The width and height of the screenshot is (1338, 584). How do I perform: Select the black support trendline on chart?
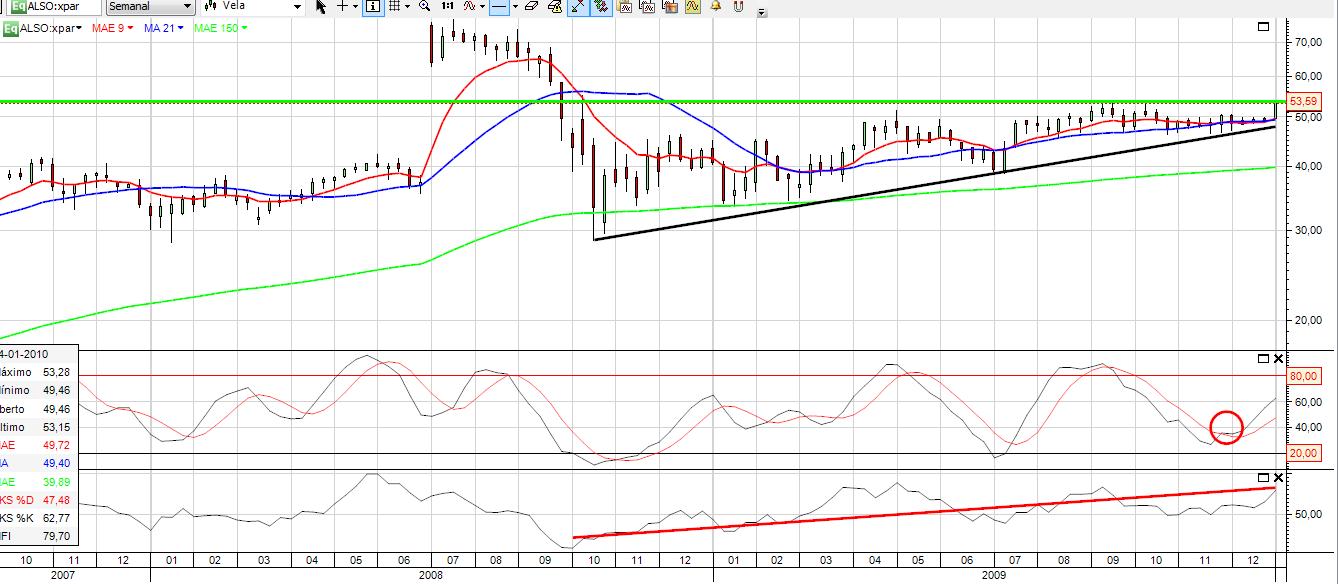click(x=934, y=183)
